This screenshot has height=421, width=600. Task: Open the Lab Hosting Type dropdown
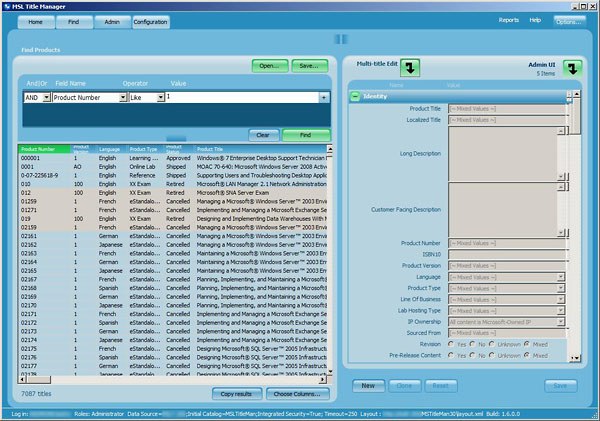coord(561,310)
